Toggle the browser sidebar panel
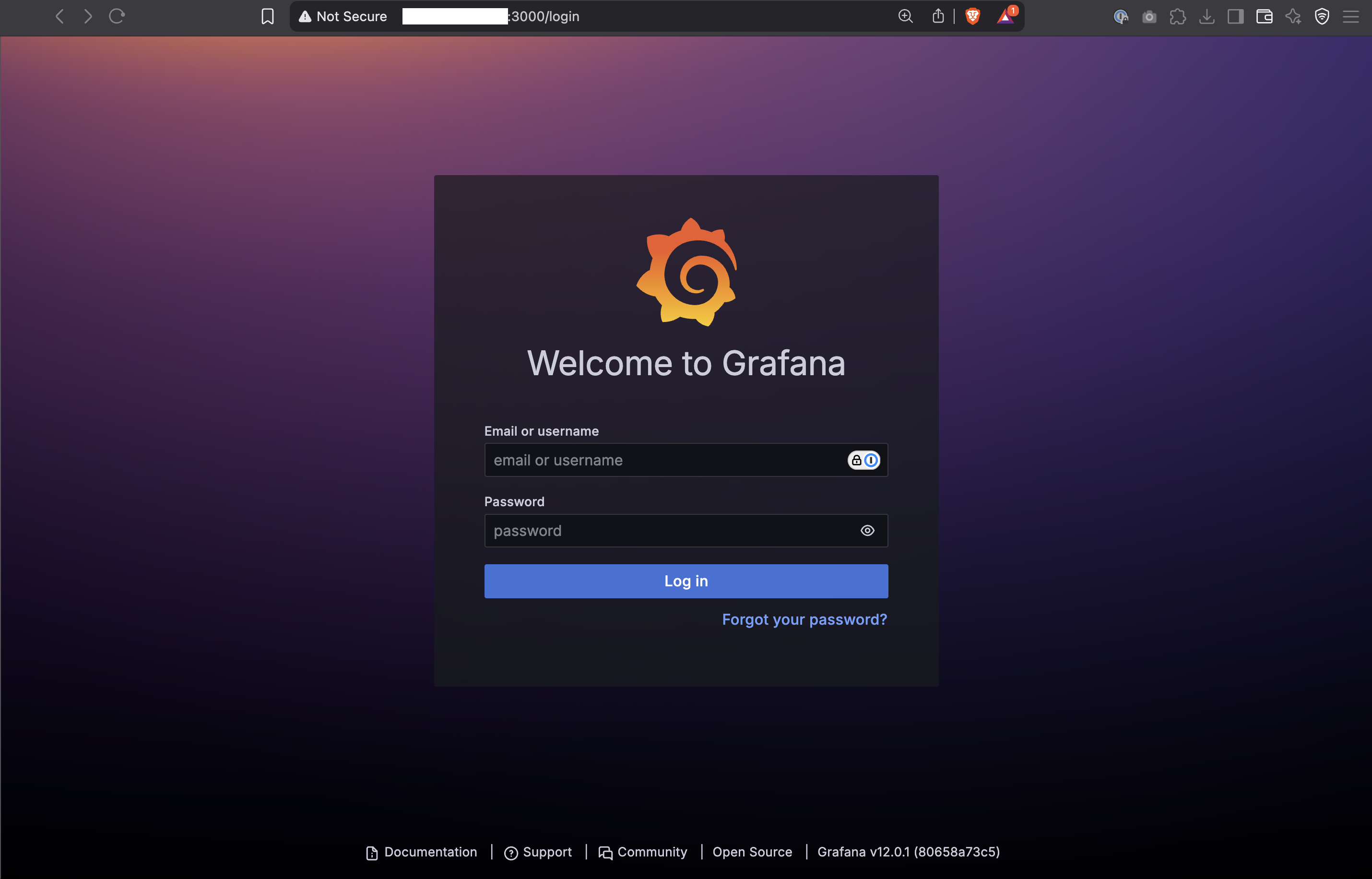 point(1236,16)
